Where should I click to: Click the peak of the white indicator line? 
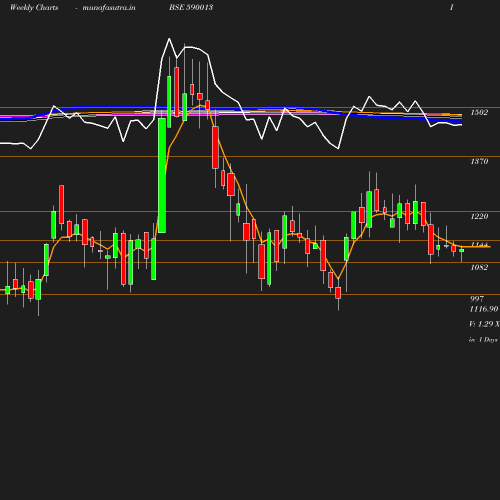[169, 39]
